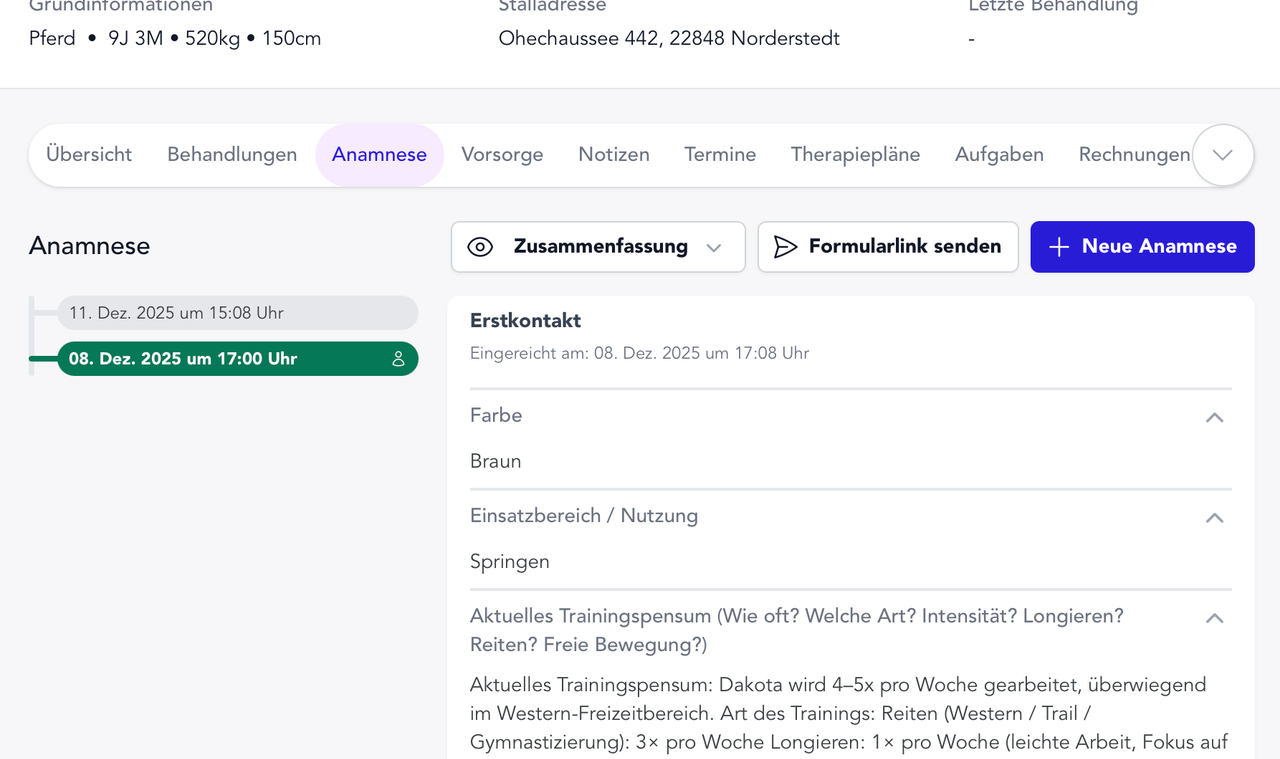The width and height of the screenshot is (1280, 759).
Task: Collapse the Einsatzbereich / Nutzung section
Action: (x=1215, y=517)
